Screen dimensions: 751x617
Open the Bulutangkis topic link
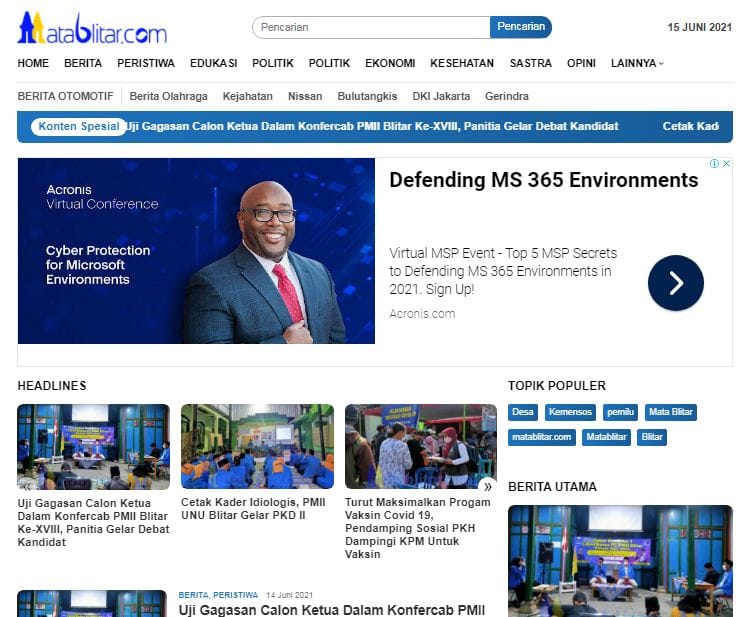tap(367, 96)
